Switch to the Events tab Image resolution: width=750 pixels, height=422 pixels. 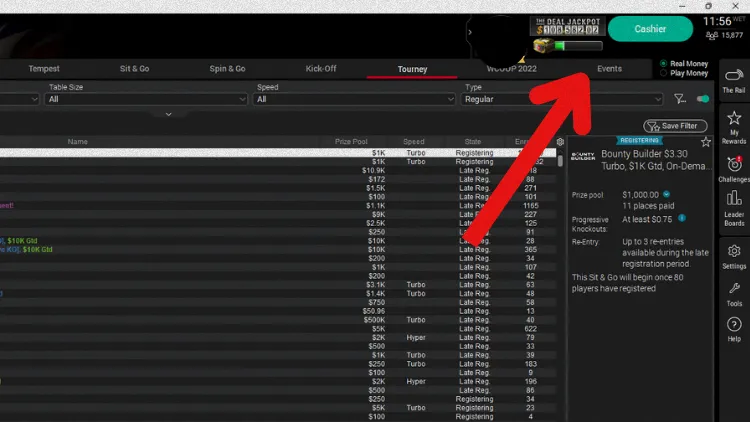click(x=609, y=69)
